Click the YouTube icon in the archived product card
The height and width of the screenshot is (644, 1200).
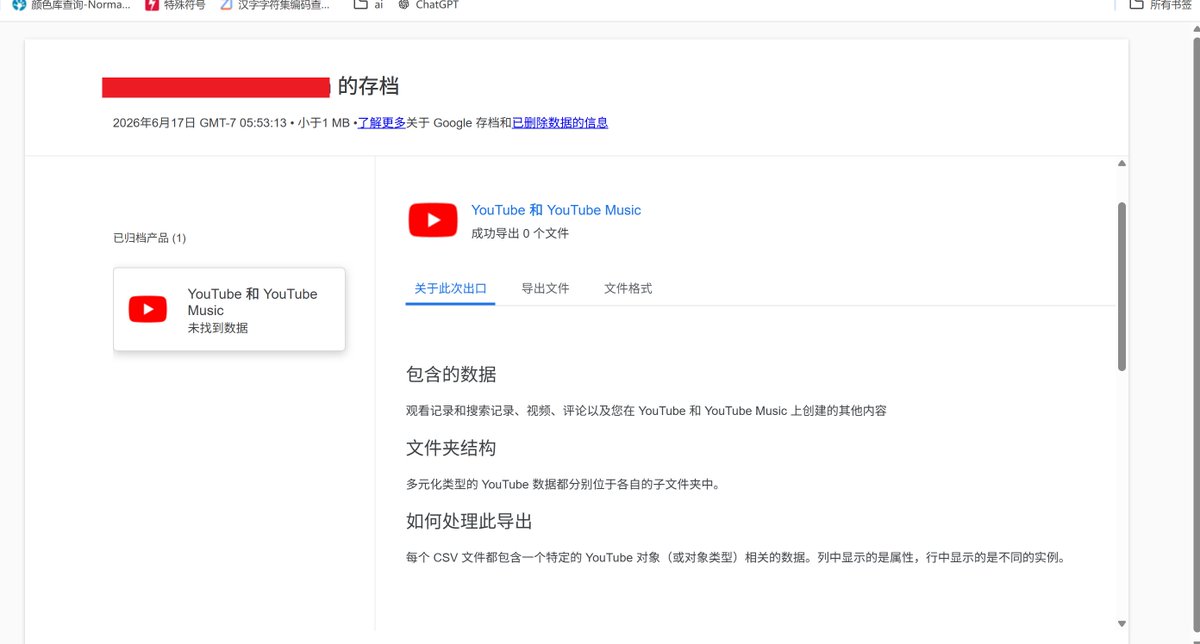(148, 310)
